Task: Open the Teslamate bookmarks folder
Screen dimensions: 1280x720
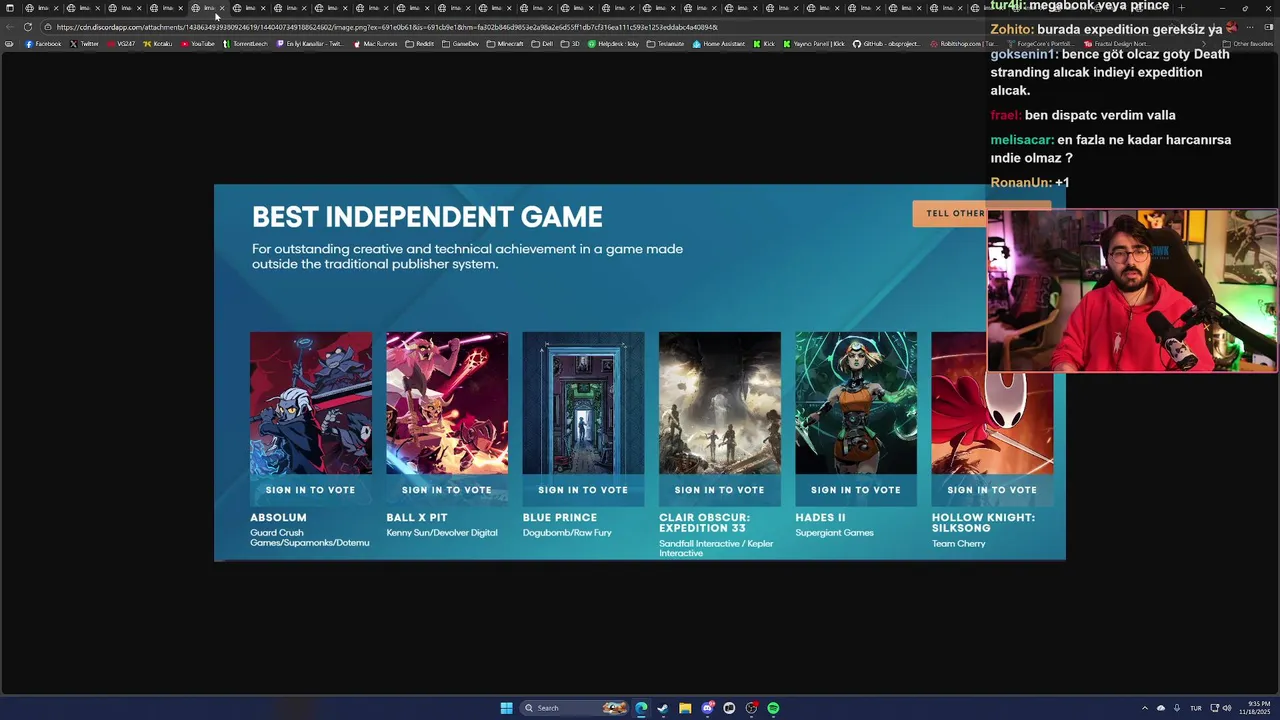Action: [666, 44]
